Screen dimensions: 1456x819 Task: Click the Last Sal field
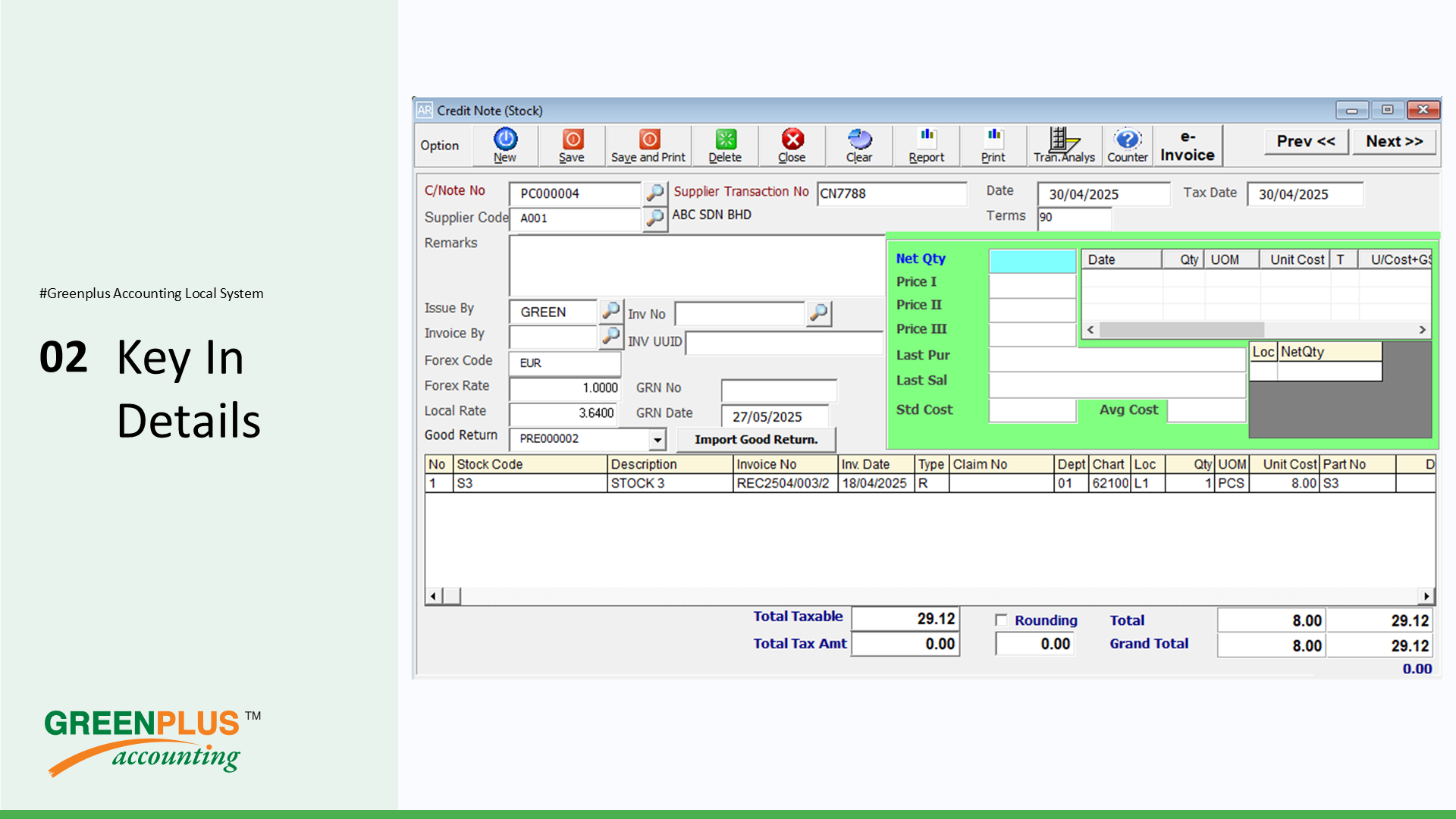point(1117,384)
